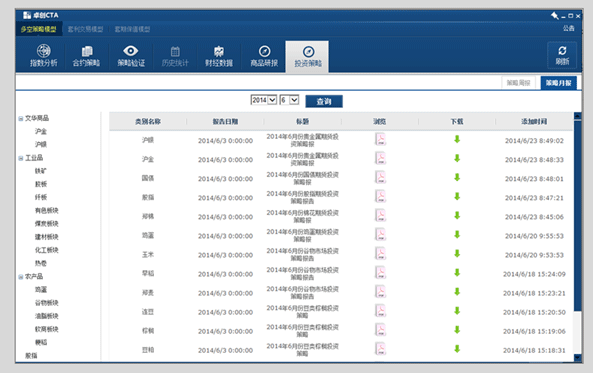This screenshot has width=593, height=373.
Task: View PDF for report added 8:48:33
Action: click(380, 158)
